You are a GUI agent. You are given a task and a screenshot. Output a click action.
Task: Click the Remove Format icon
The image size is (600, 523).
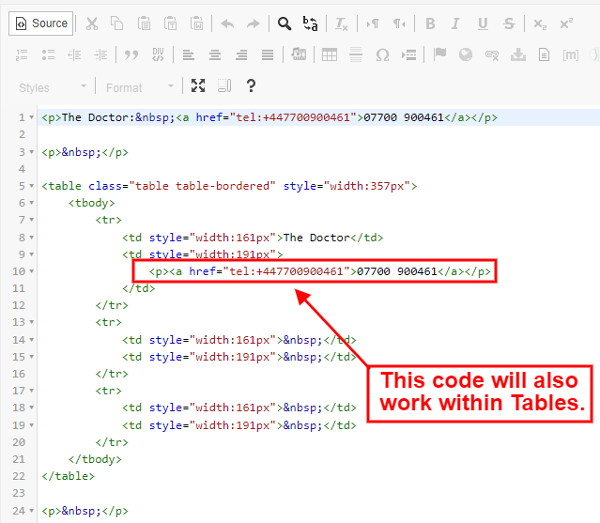pyautogui.click(x=341, y=24)
